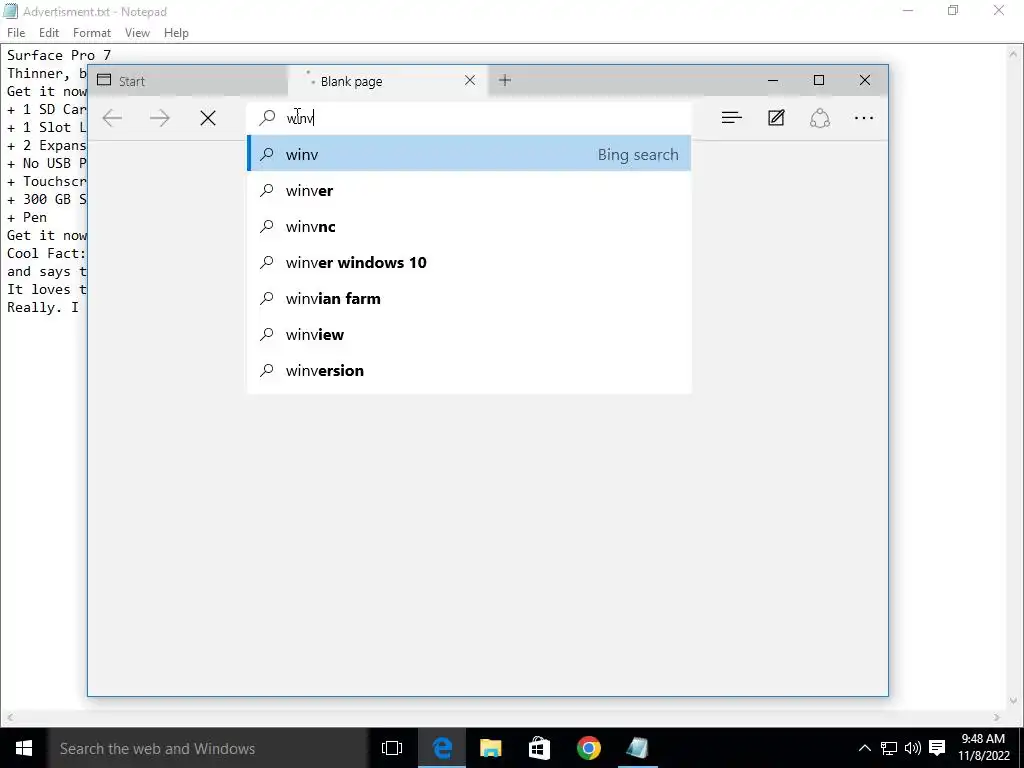Click the network tray icon
Screen dimensions: 1024x768
(889, 748)
